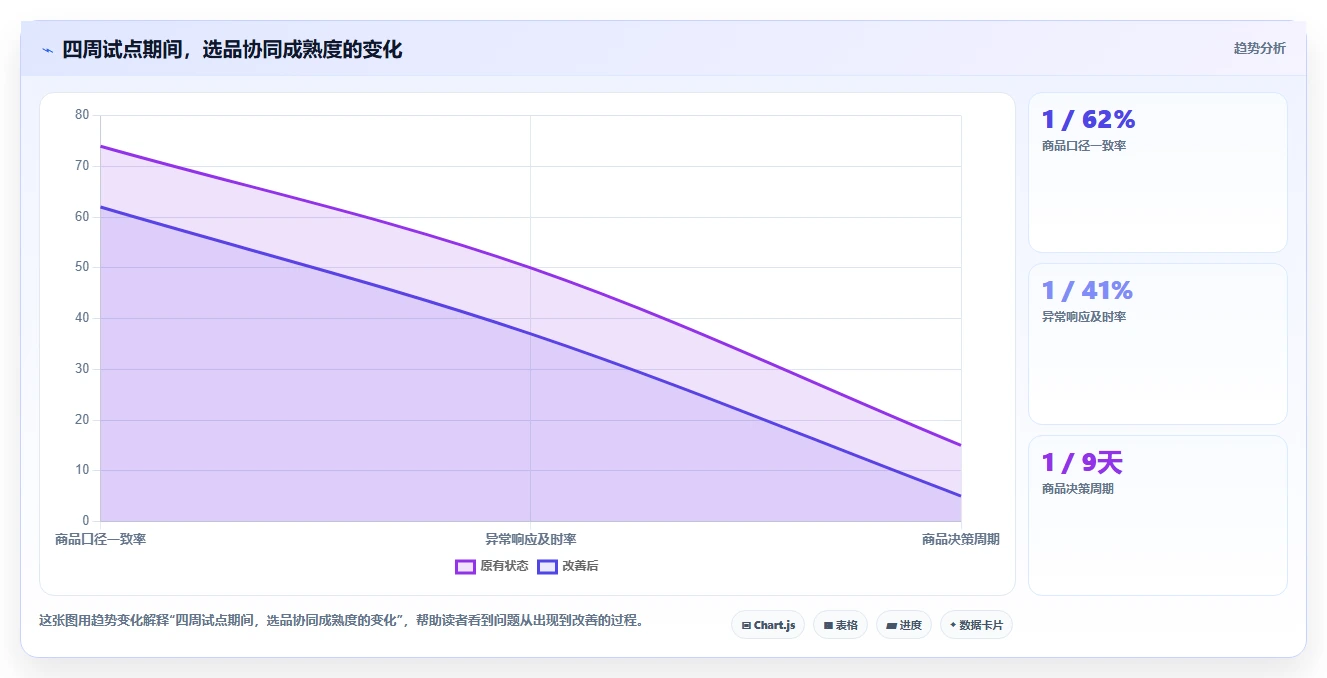
Task: Select the 数据卡片 chip
Action: coord(977,625)
